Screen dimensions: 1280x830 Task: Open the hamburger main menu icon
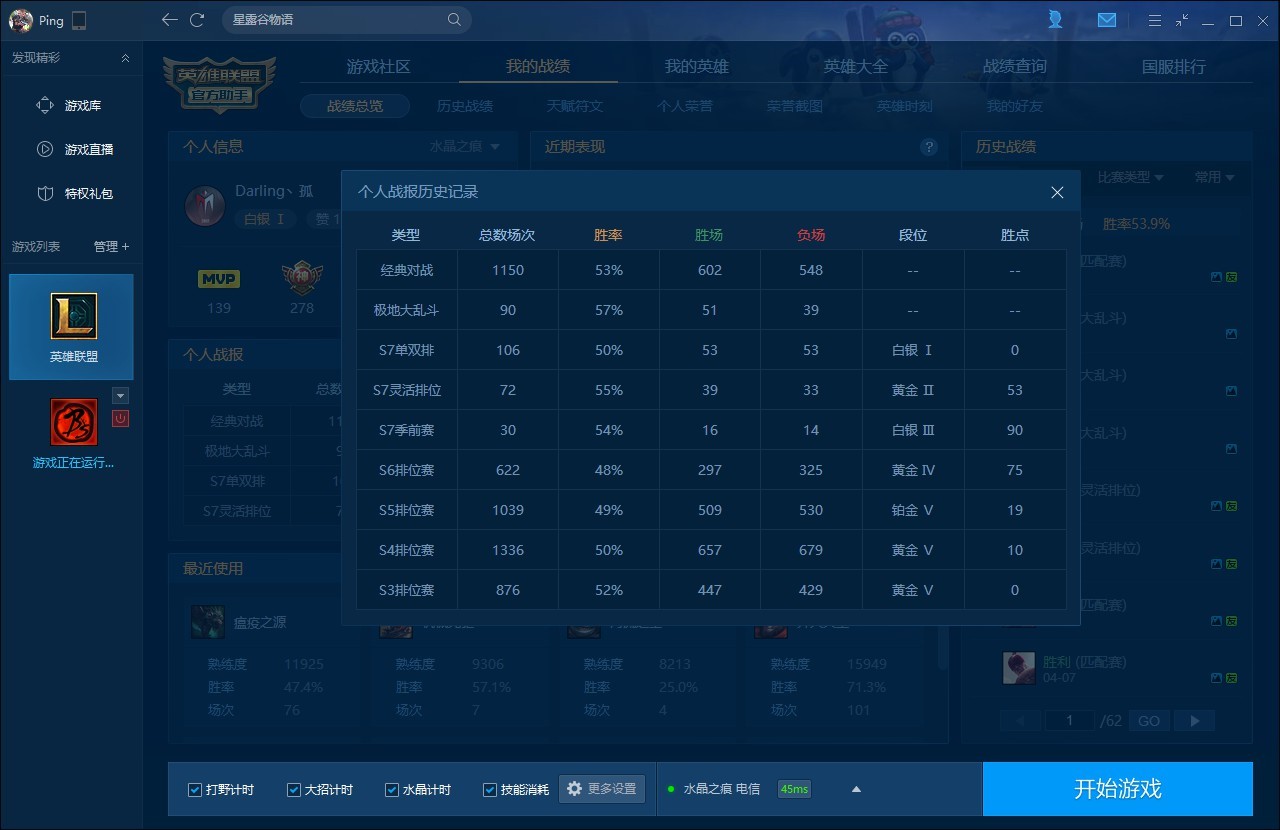[1155, 20]
